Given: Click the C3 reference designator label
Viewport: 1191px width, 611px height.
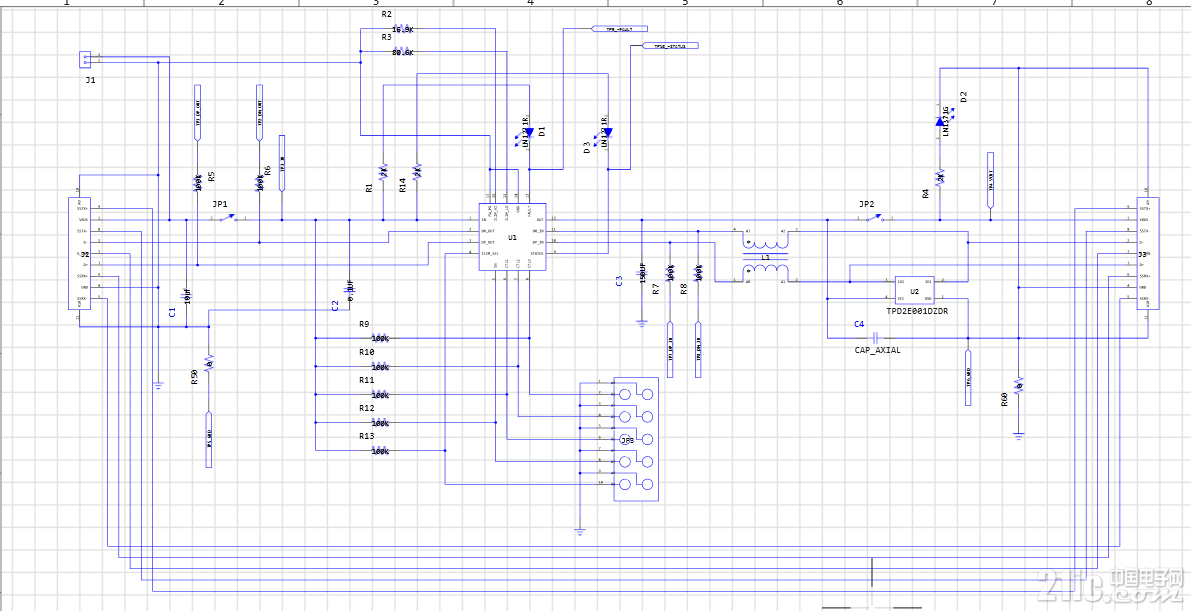Looking at the screenshot, I should point(619,280).
